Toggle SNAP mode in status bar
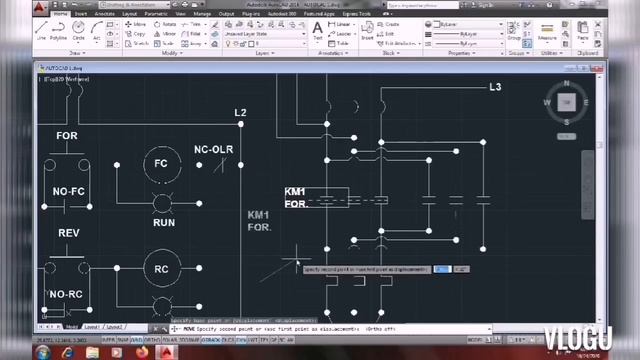This screenshot has height=360, width=640. point(123,340)
